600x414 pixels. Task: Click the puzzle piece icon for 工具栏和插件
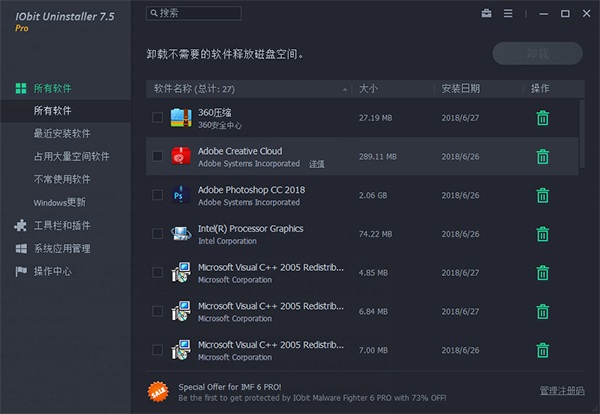tap(20, 225)
